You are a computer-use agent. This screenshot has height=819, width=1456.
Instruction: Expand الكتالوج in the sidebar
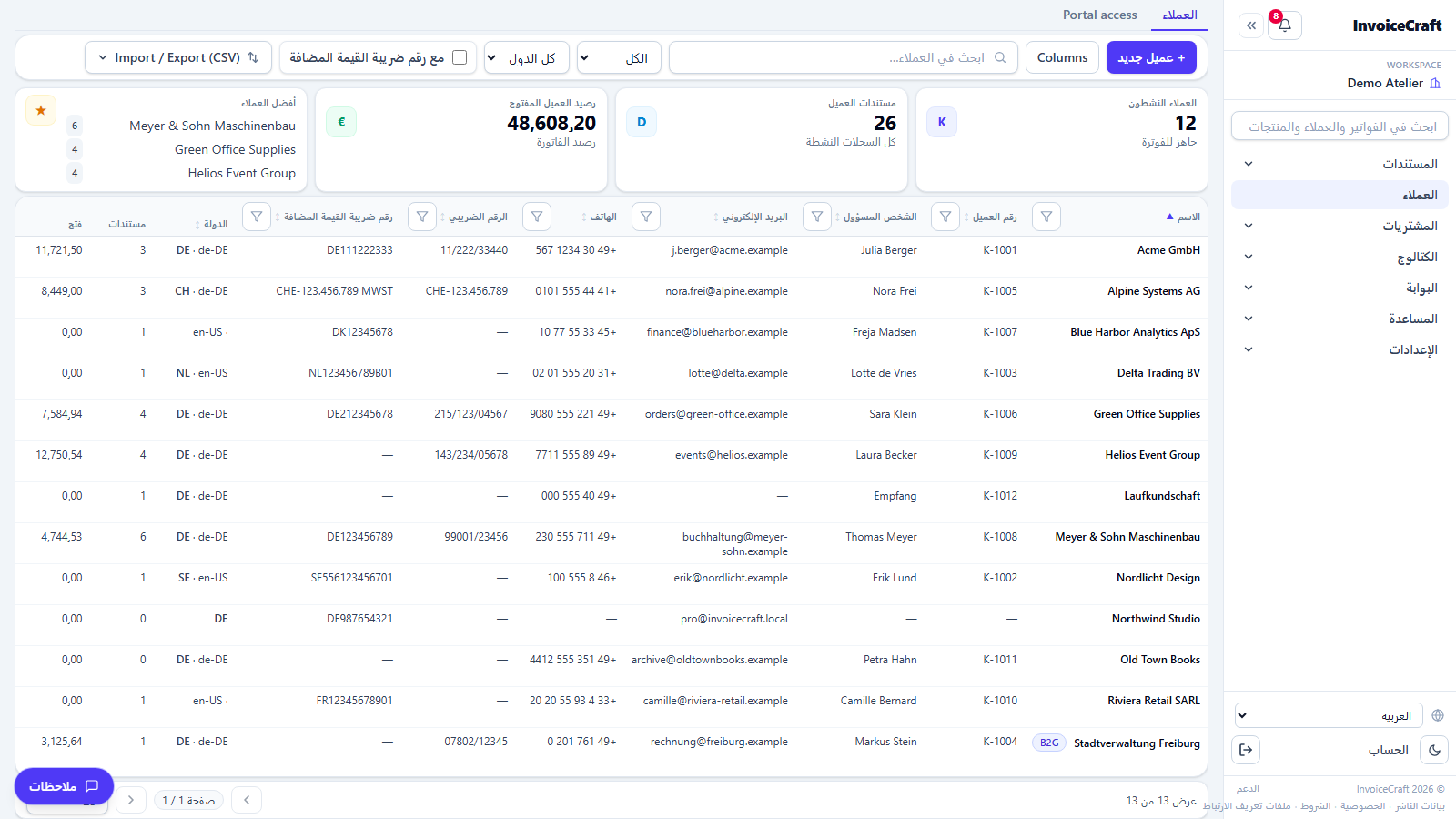1340,257
